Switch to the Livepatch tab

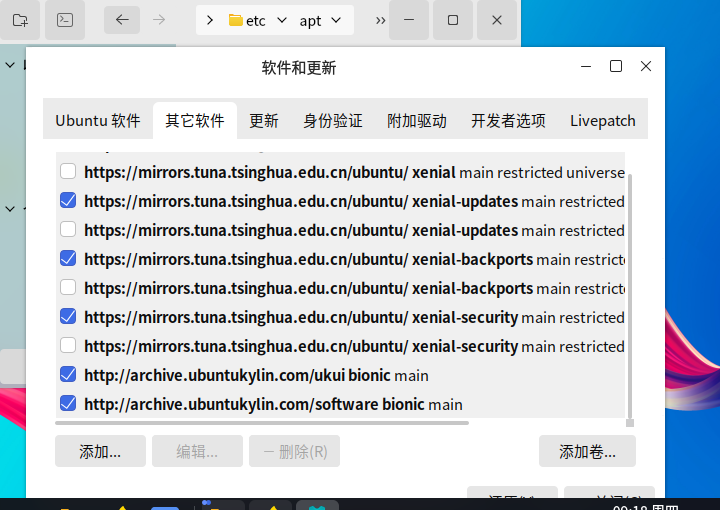point(602,121)
